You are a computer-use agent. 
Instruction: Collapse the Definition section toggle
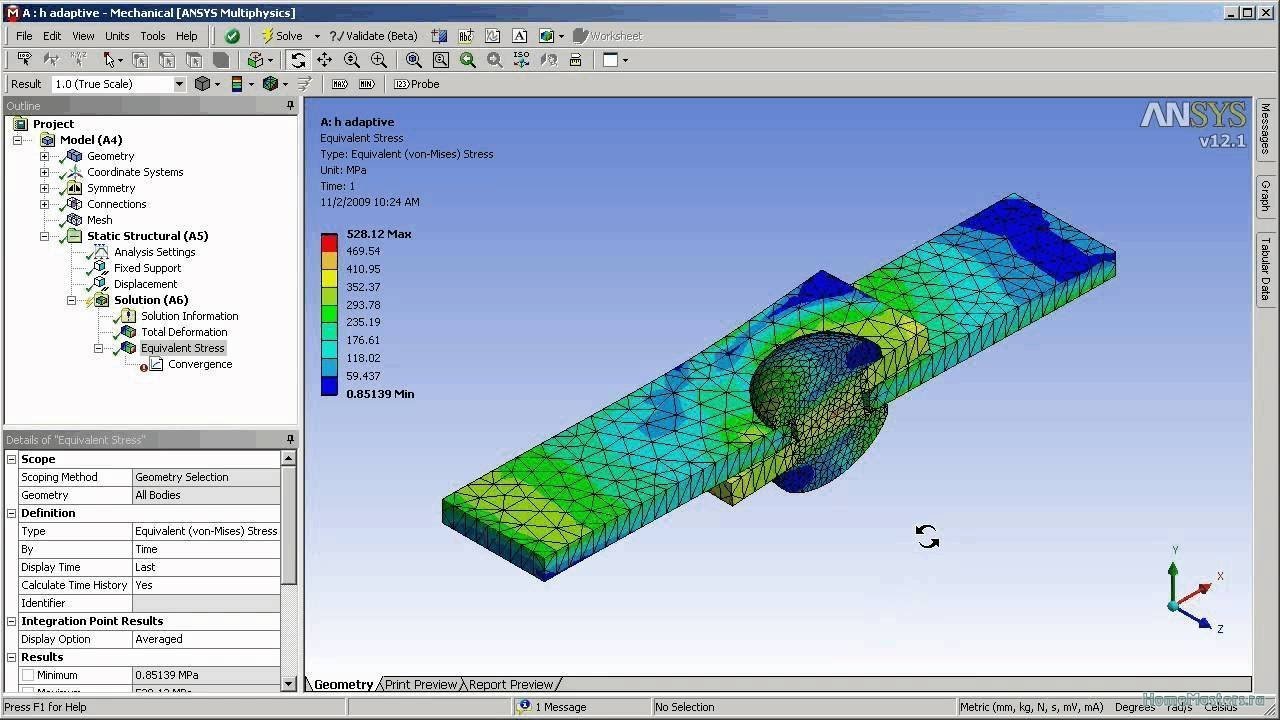click(12, 513)
